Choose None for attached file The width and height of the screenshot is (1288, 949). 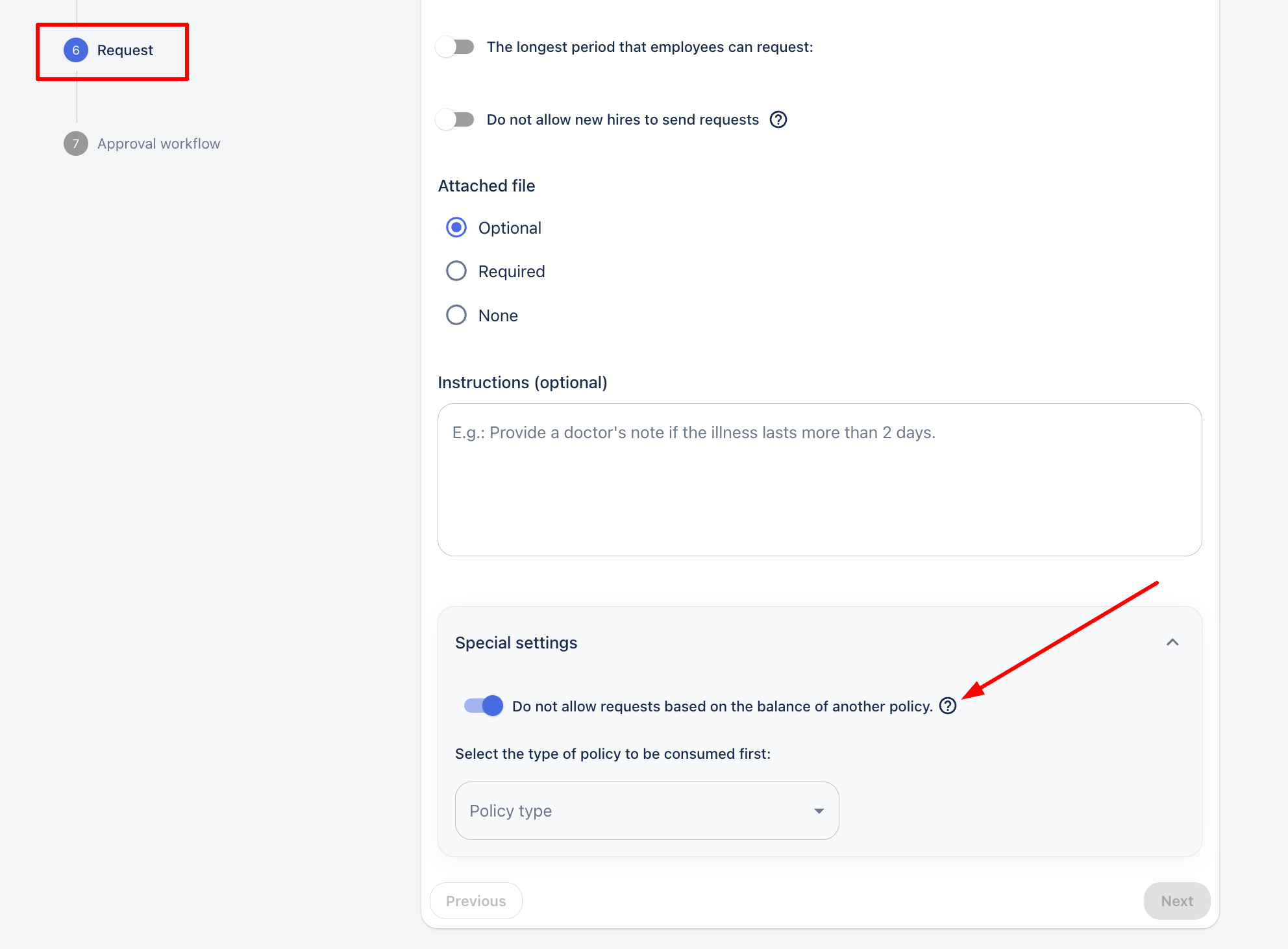pyautogui.click(x=456, y=315)
